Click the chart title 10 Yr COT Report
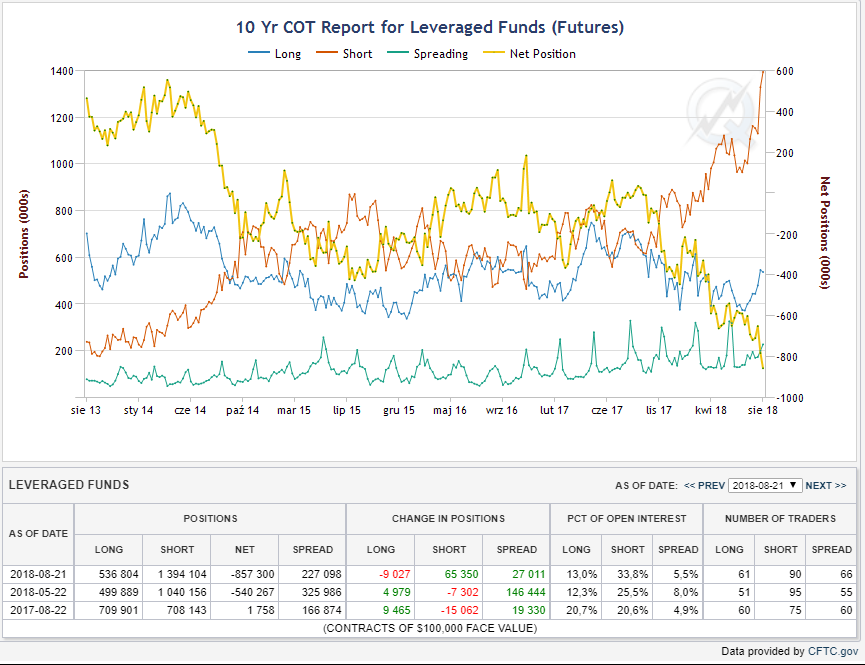The image size is (865, 665). point(430,27)
